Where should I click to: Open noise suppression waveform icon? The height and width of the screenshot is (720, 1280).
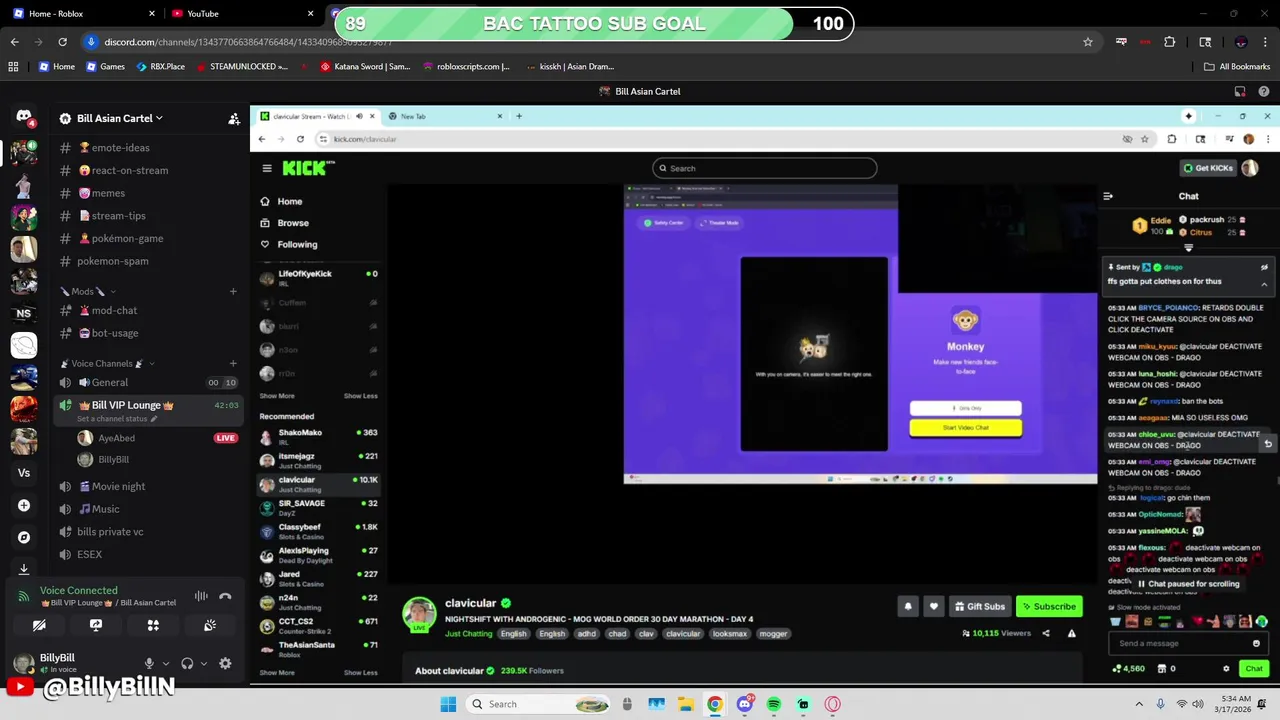tap(201, 596)
